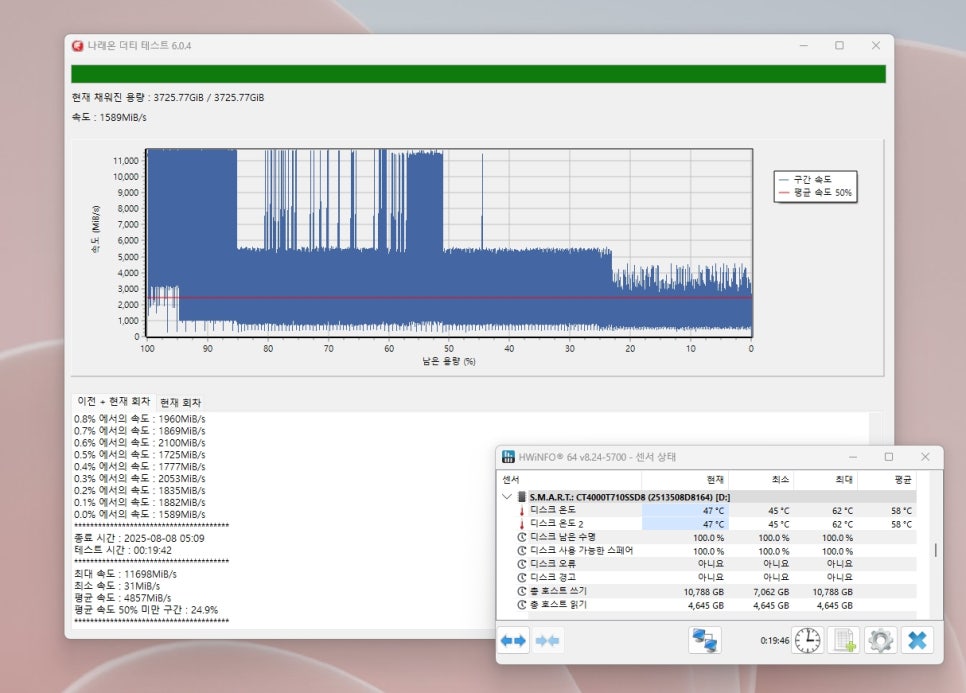
Task: Click thermometer icon of 디스크 온도 2 row
Action: (522, 524)
